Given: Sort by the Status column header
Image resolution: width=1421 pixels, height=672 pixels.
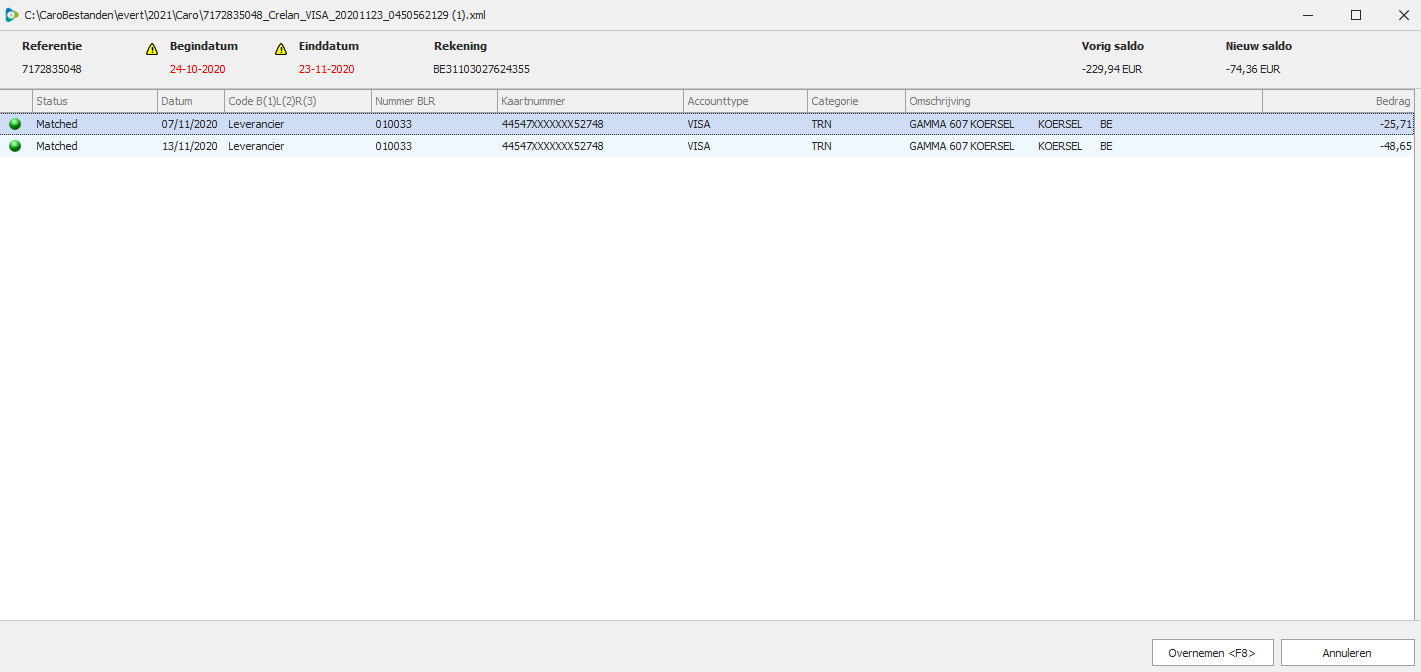Looking at the screenshot, I should click(x=95, y=101).
